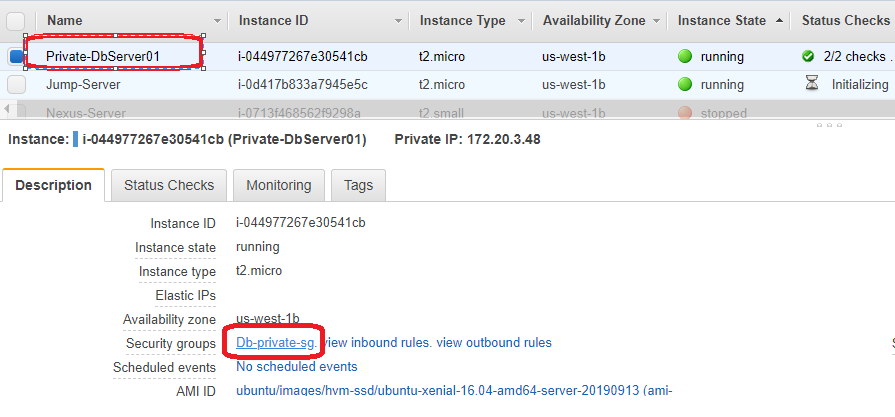
Task: Click the Scheduled events label
Action: (x=164, y=368)
